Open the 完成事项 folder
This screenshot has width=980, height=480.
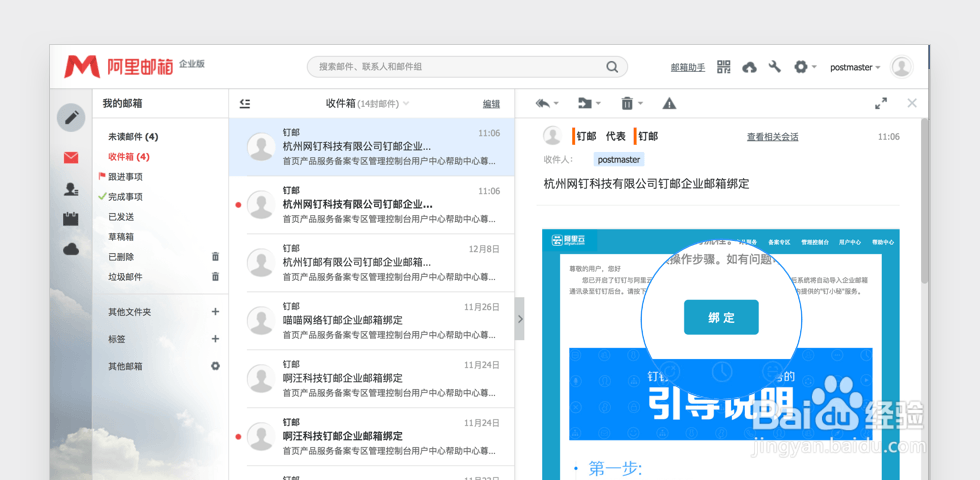click(125, 197)
